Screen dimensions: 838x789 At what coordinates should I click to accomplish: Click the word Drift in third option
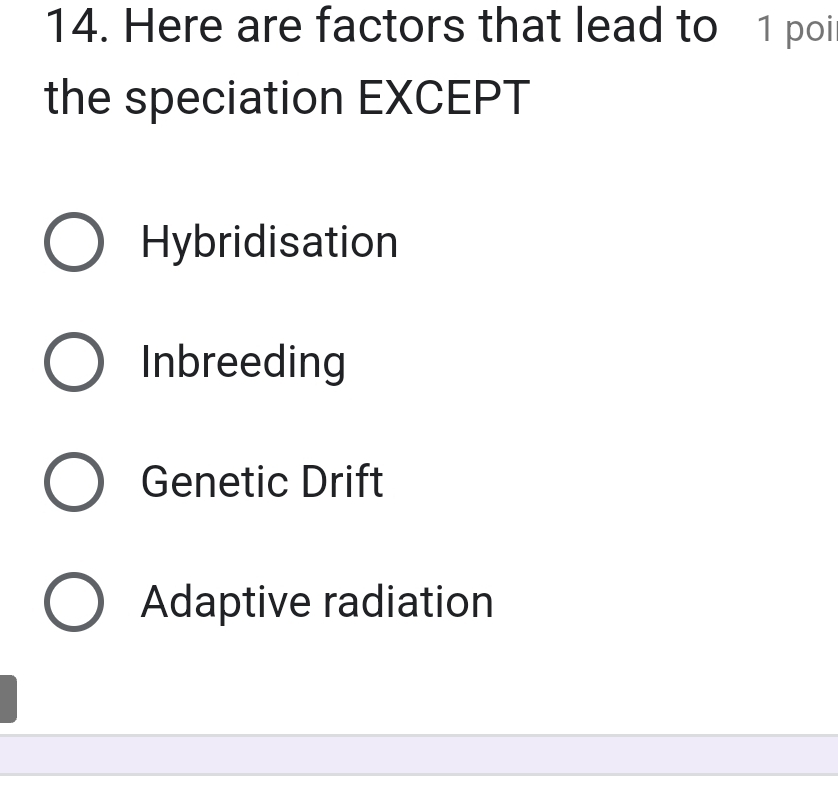coord(342,482)
